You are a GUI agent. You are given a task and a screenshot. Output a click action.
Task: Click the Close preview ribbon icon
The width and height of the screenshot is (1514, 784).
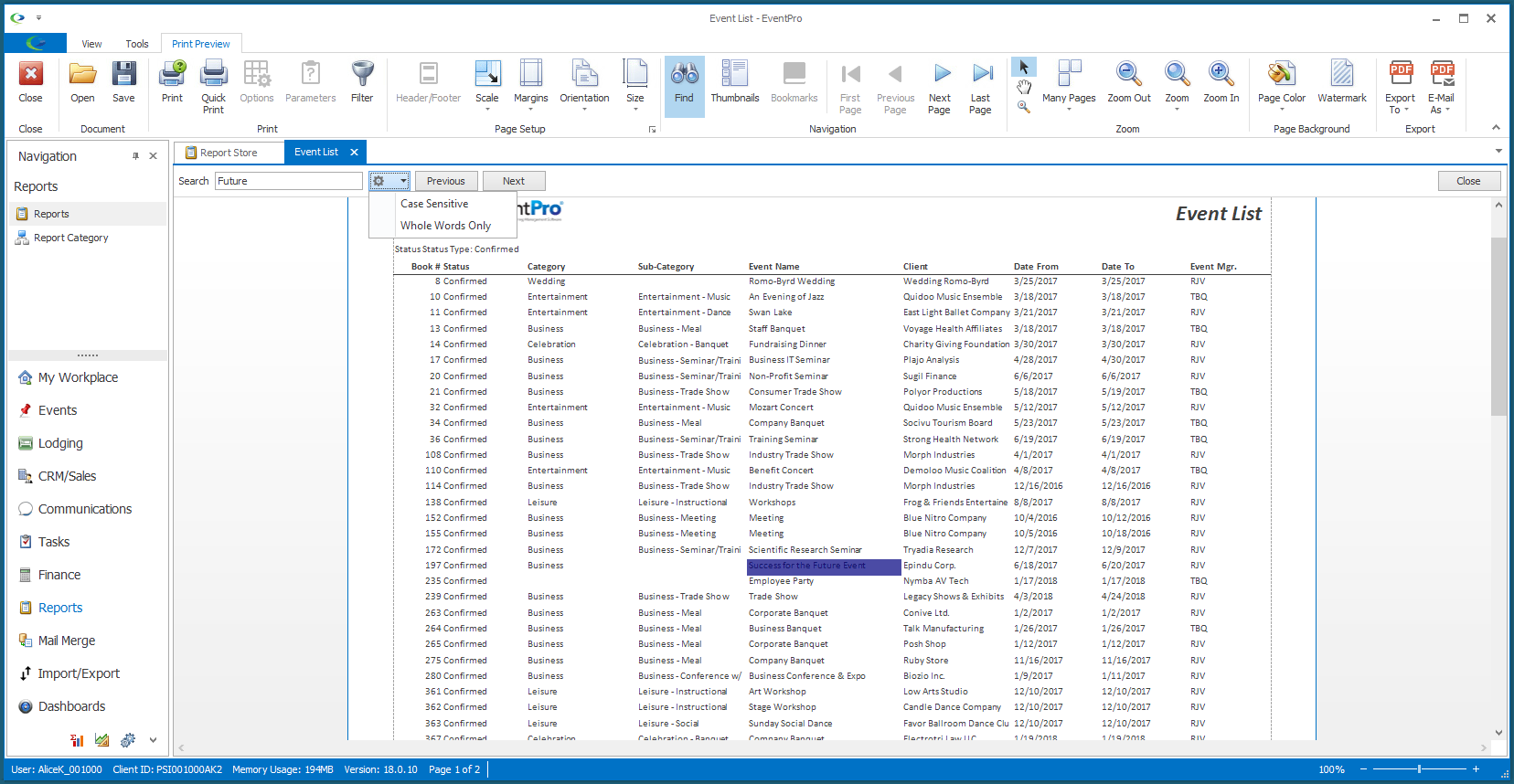click(x=30, y=82)
